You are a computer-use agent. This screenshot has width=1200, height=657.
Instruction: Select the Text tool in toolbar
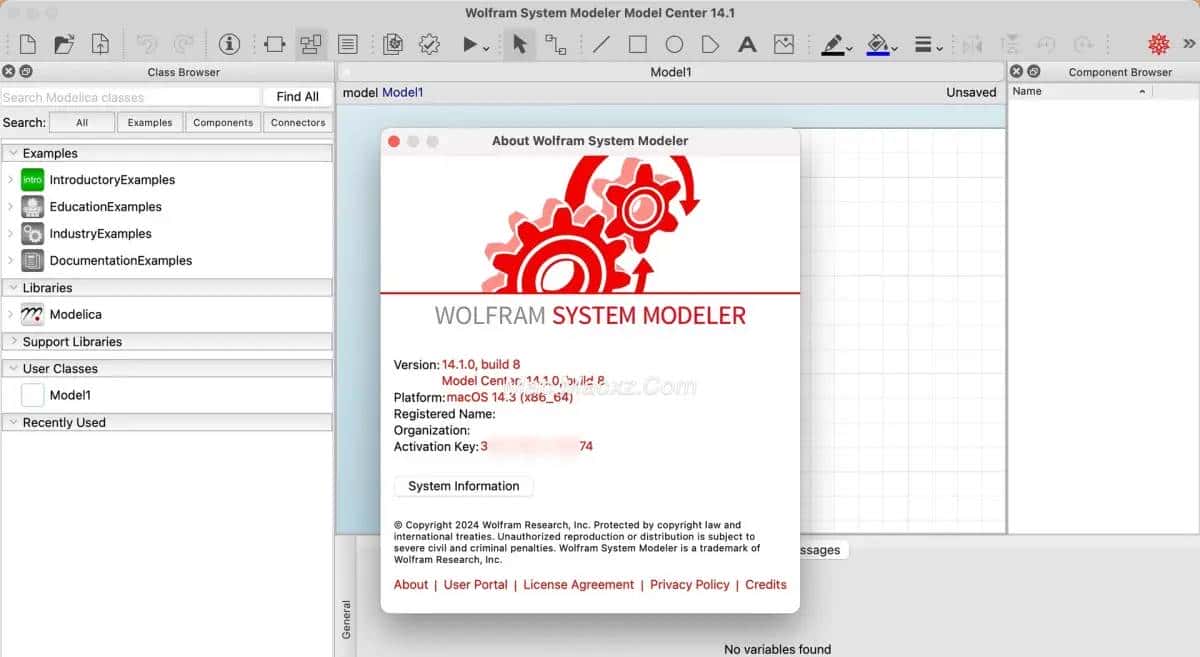(747, 44)
